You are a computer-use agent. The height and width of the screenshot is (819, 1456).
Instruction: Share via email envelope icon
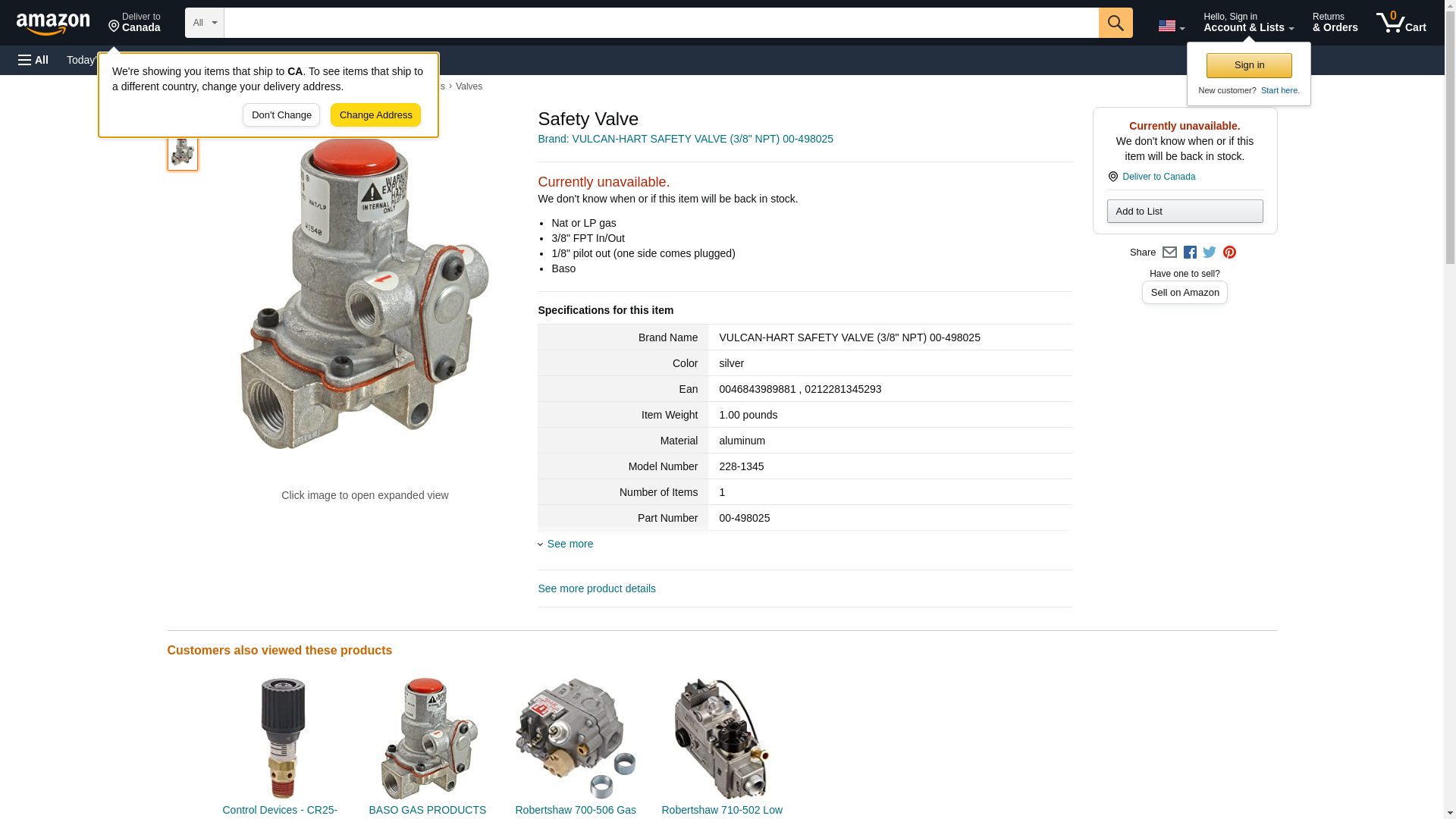coord(1169,253)
